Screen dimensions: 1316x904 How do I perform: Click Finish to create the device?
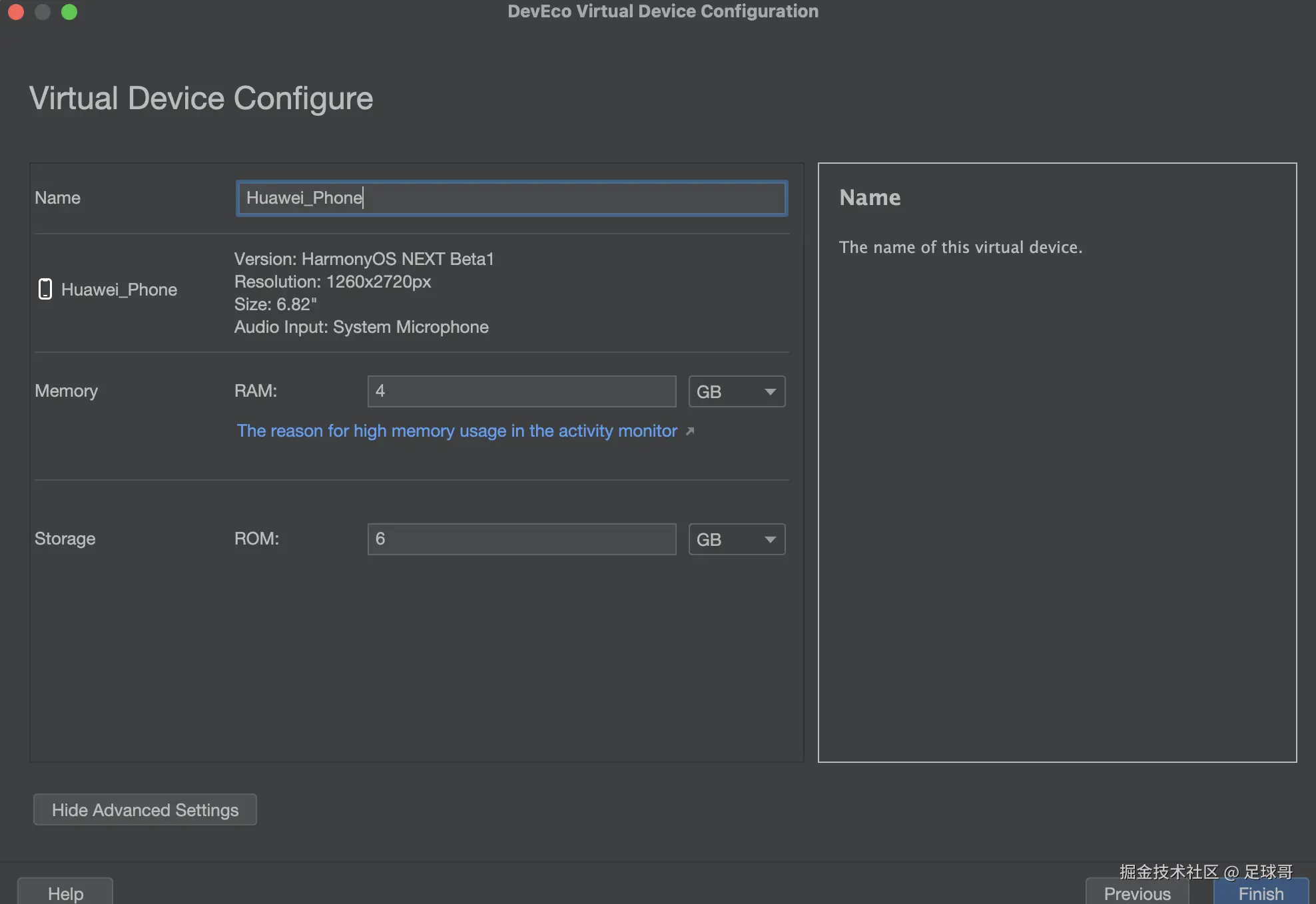click(1260, 893)
